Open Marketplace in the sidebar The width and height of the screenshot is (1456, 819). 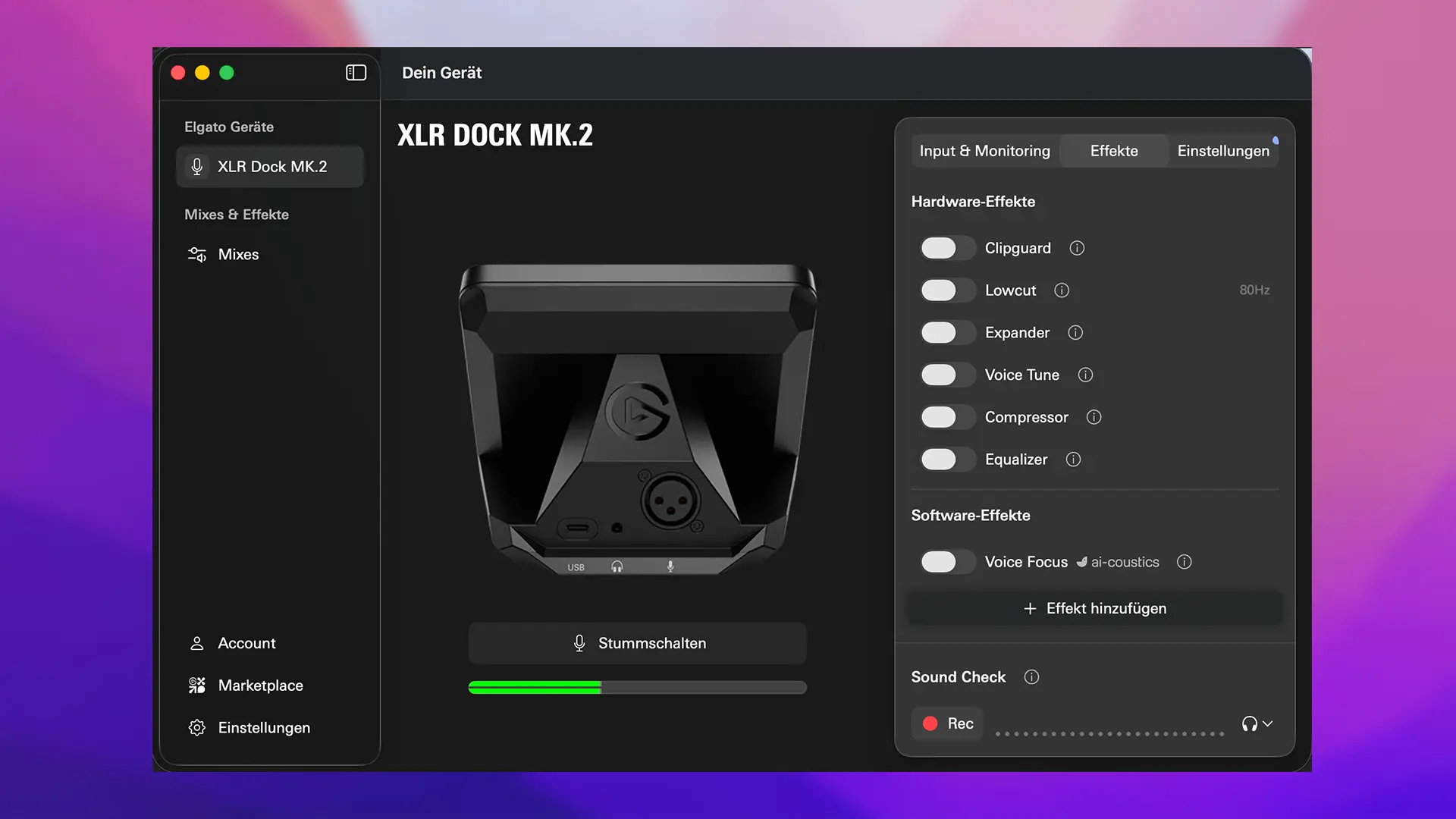click(260, 686)
